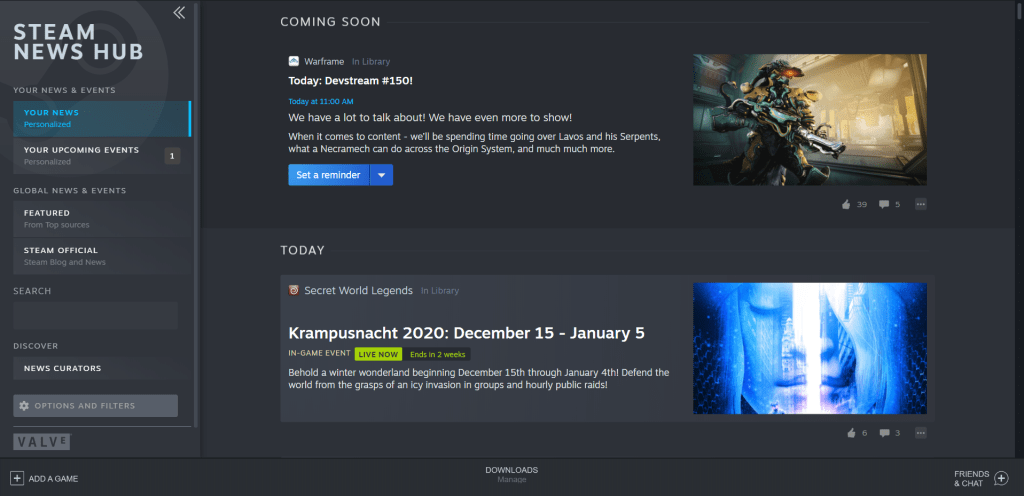
Task: Open more options ellipsis on Warframe post
Action: (921, 204)
